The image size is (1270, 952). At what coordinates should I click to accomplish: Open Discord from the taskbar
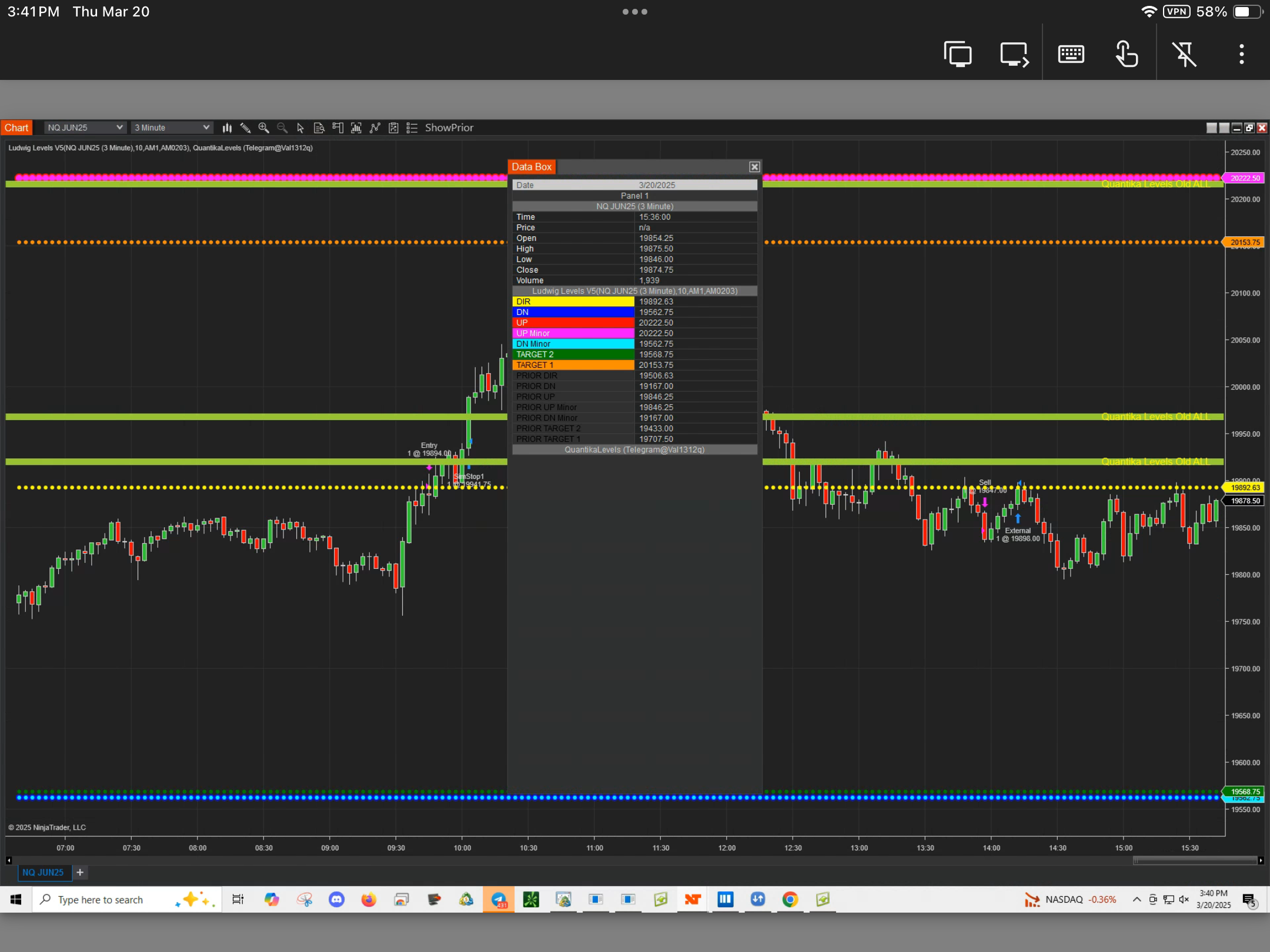tap(336, 899)
